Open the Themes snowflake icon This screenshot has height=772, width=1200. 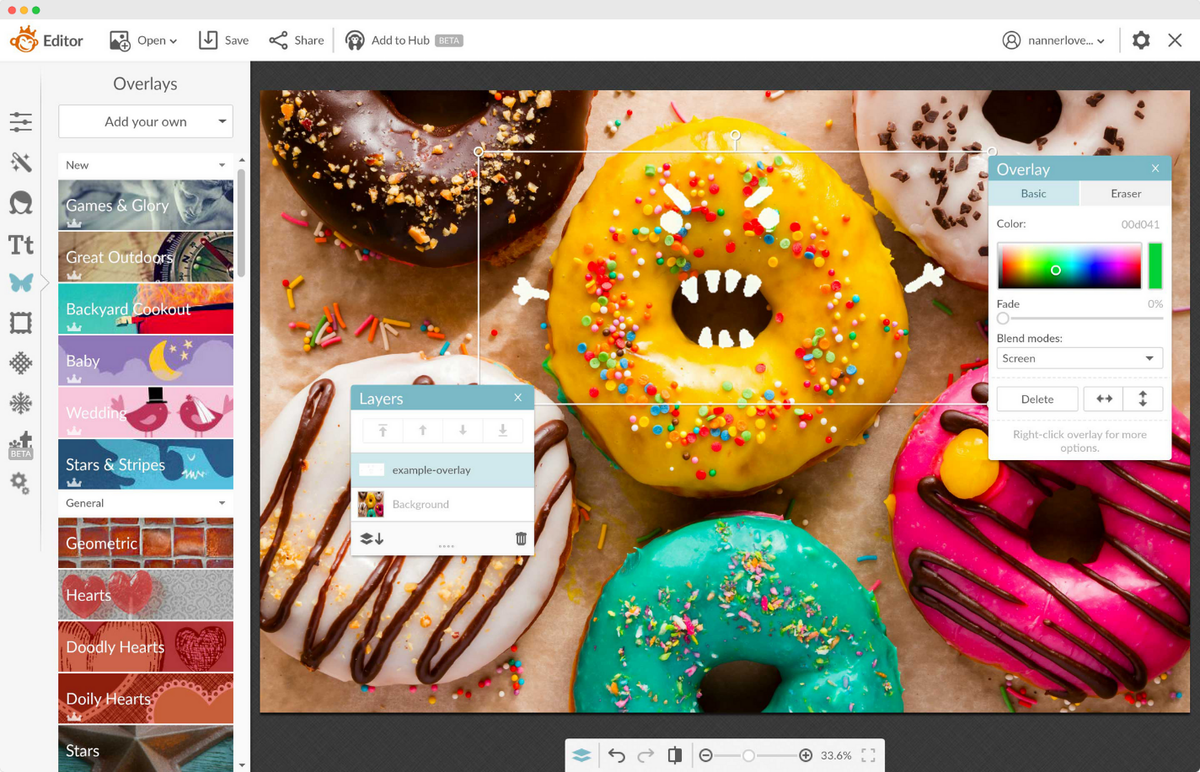(21, 403)
